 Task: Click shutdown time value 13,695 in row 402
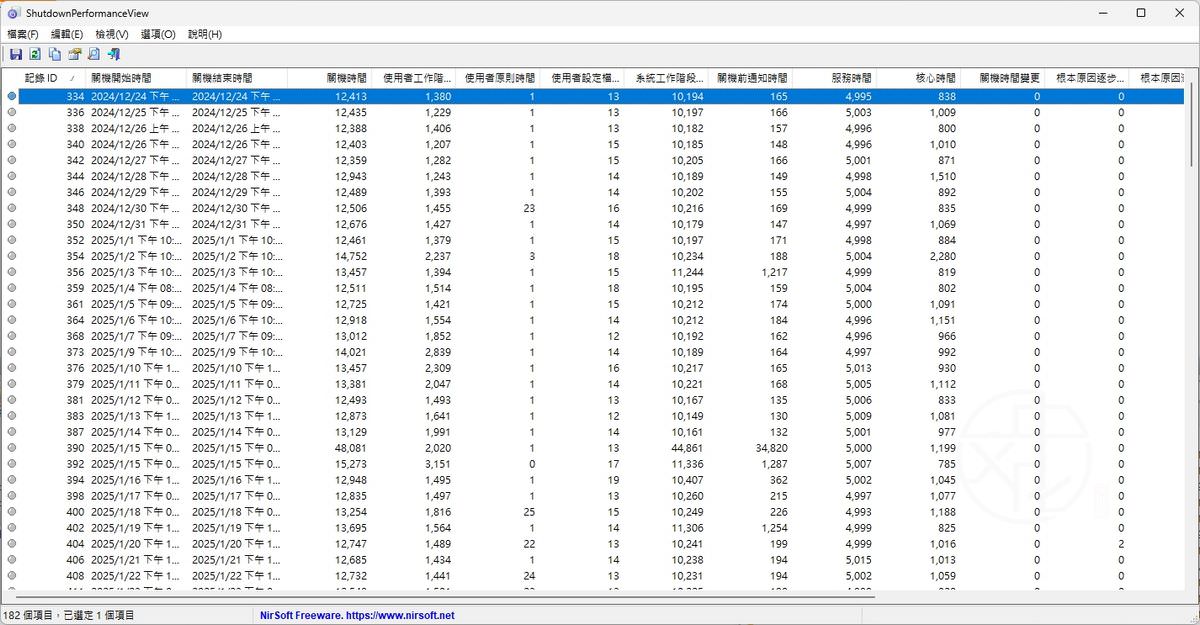coord(350,528)
